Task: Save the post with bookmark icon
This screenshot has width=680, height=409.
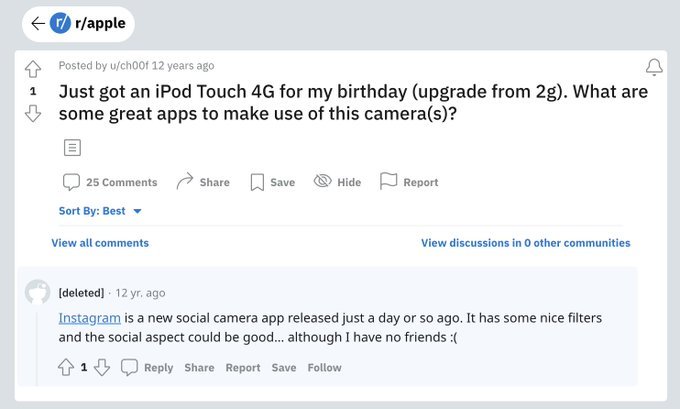Action: click(x=273, y=182)
